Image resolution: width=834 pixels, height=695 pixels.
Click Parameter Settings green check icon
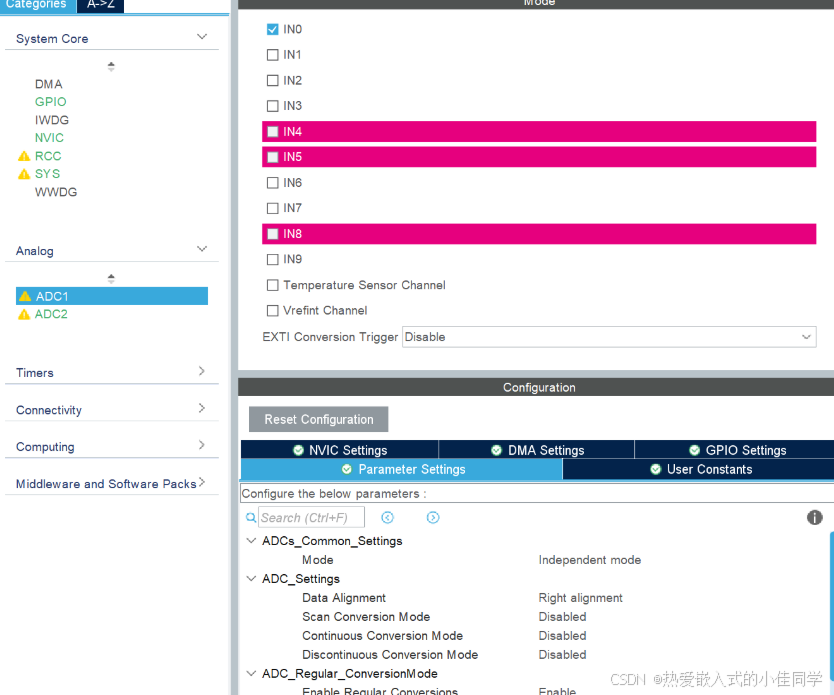pos(347,469)
